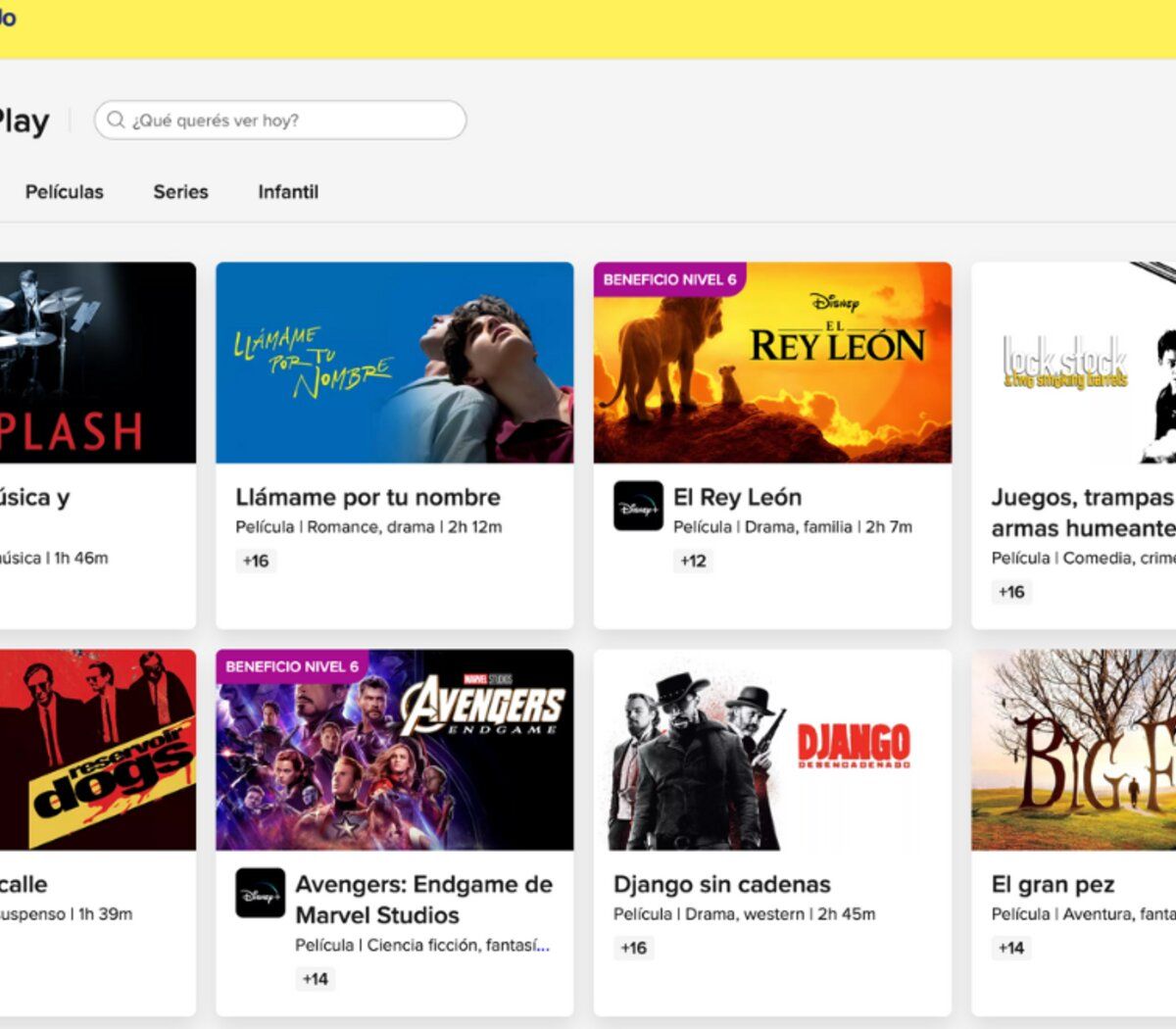Click the magnifying glass inside the search bar
This screenshot has height=1029, width=1176.
(x=117, y=120)
